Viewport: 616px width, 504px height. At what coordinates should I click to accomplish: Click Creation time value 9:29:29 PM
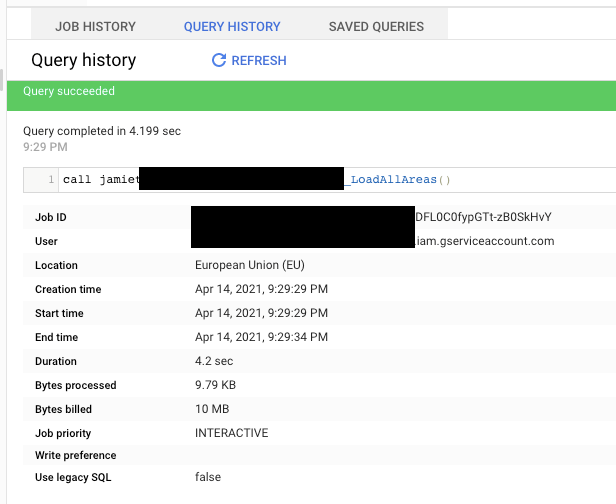pyautogui.click(x=261, y=289)
